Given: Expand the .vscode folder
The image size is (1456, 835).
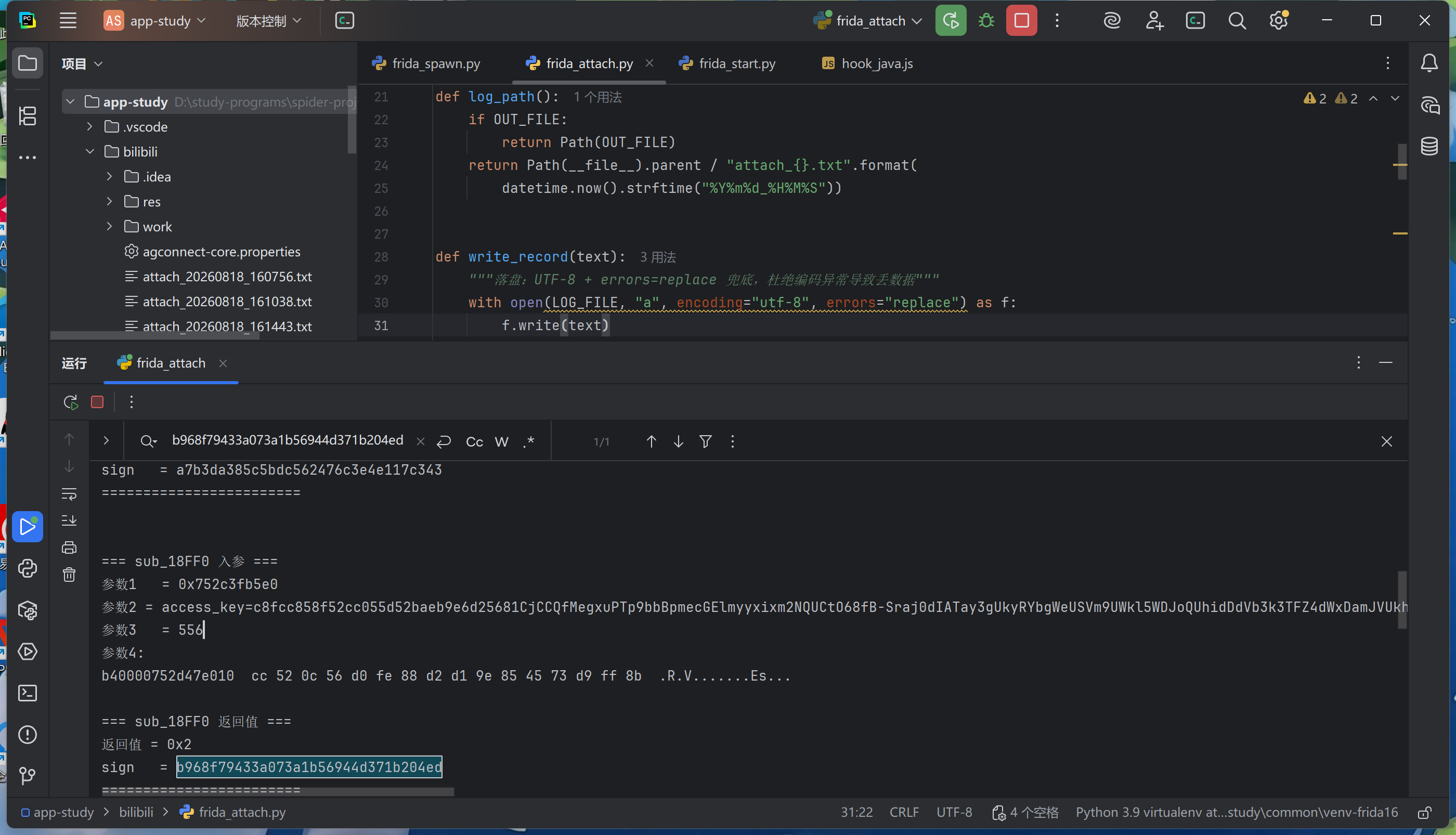Looking at the screenshot, I should (x=89, y=126).
